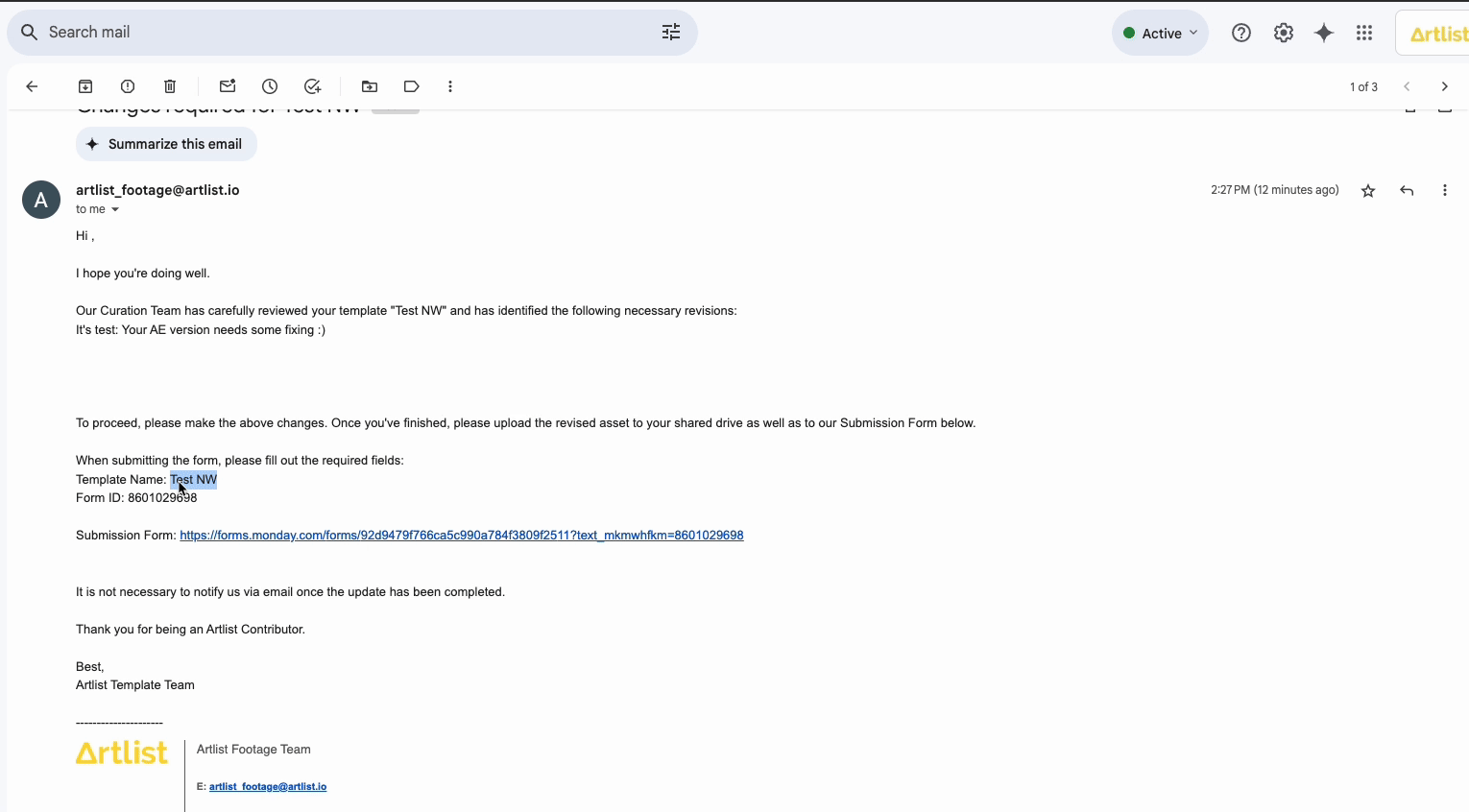Star this email
1469x812 pixels.
pyautogui.click(x=1368, y=191)
